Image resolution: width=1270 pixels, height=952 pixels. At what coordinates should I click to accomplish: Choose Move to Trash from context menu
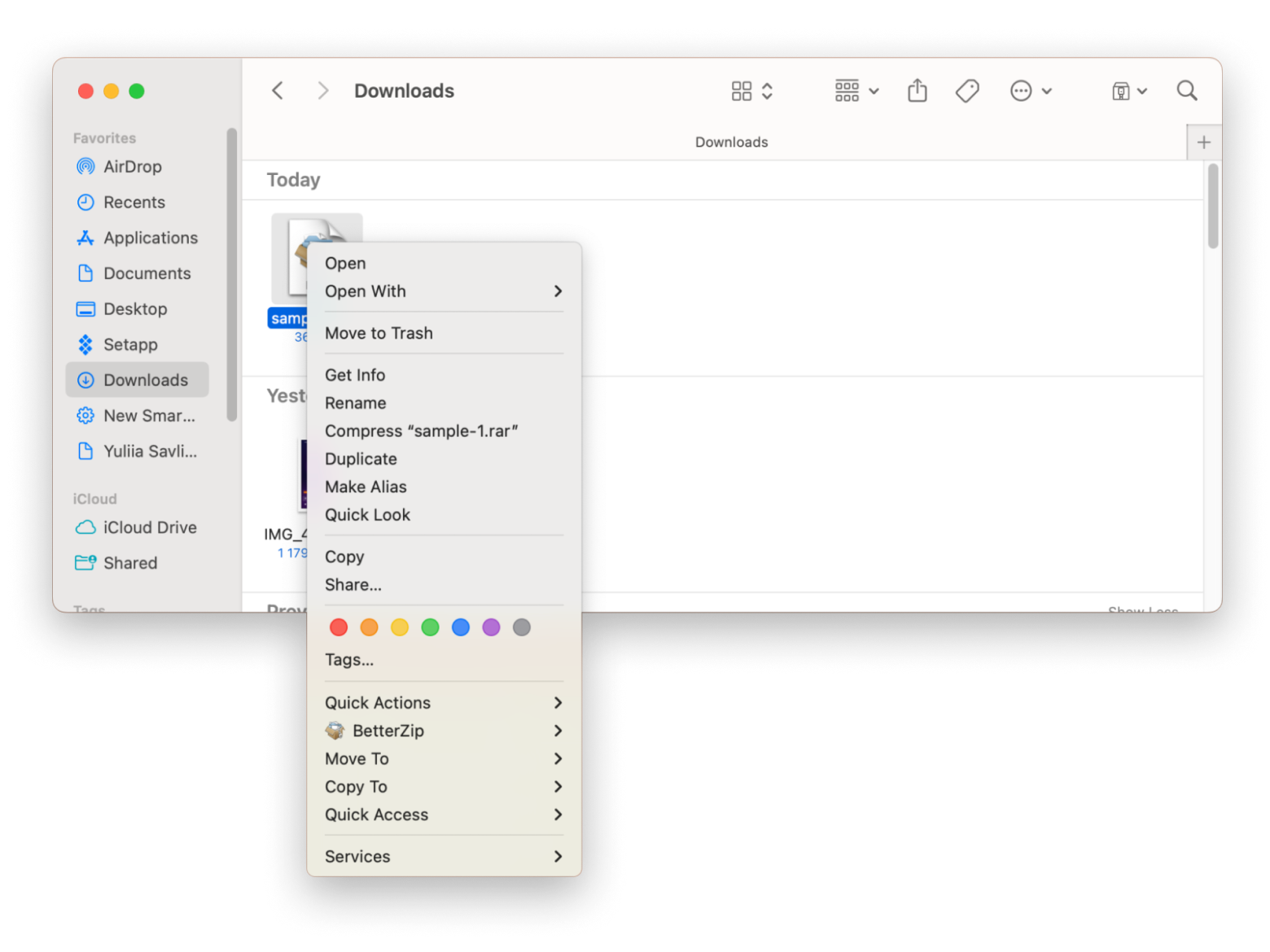(x=379, y=333)
